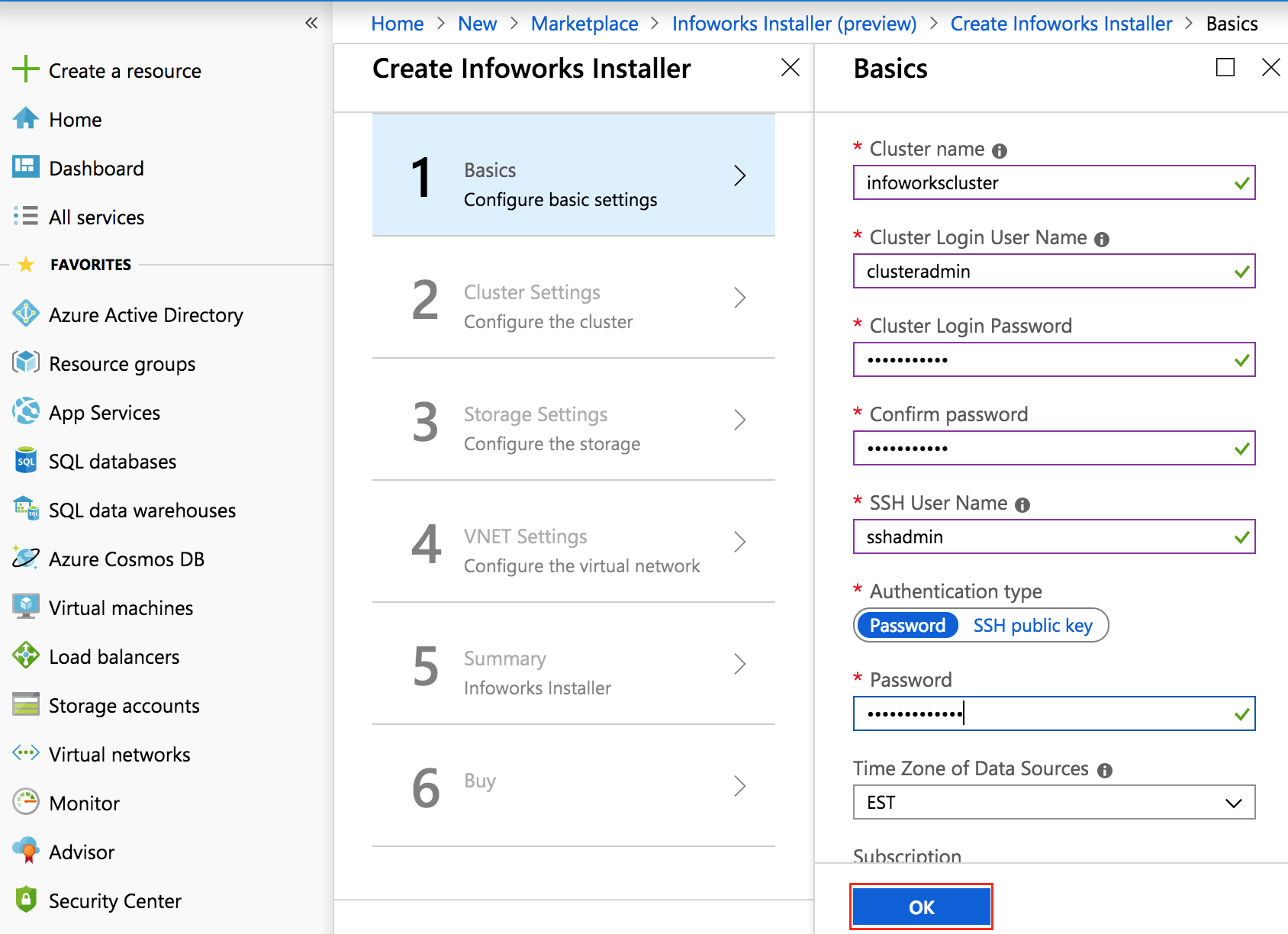Open Create Infoworks Installer breadcrumb
The height and width of the screenshot is (934, 1288).
tap(1061, 24)
